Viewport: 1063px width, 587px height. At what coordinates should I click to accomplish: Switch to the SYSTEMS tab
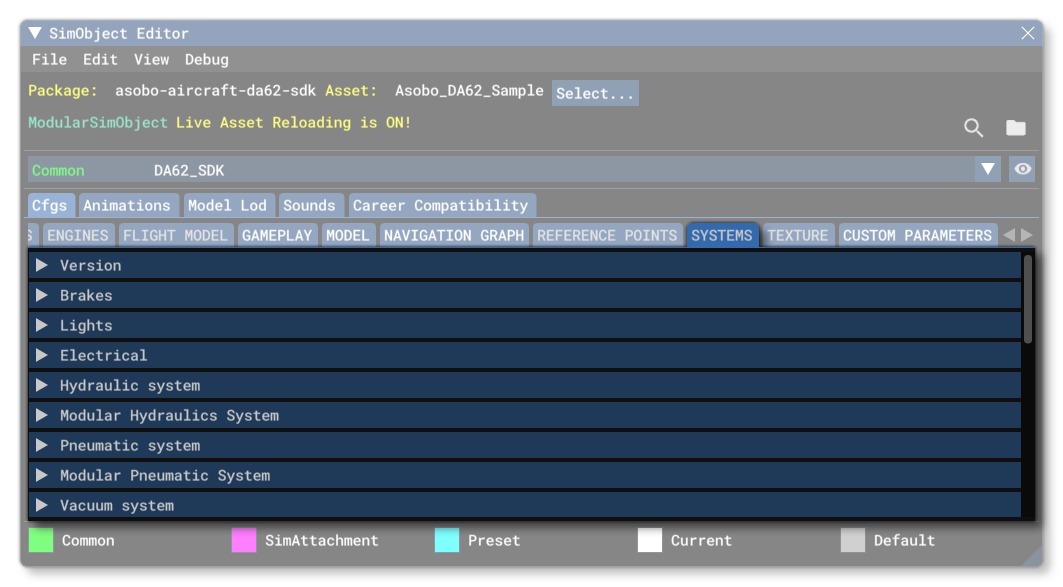click(722, 234)
